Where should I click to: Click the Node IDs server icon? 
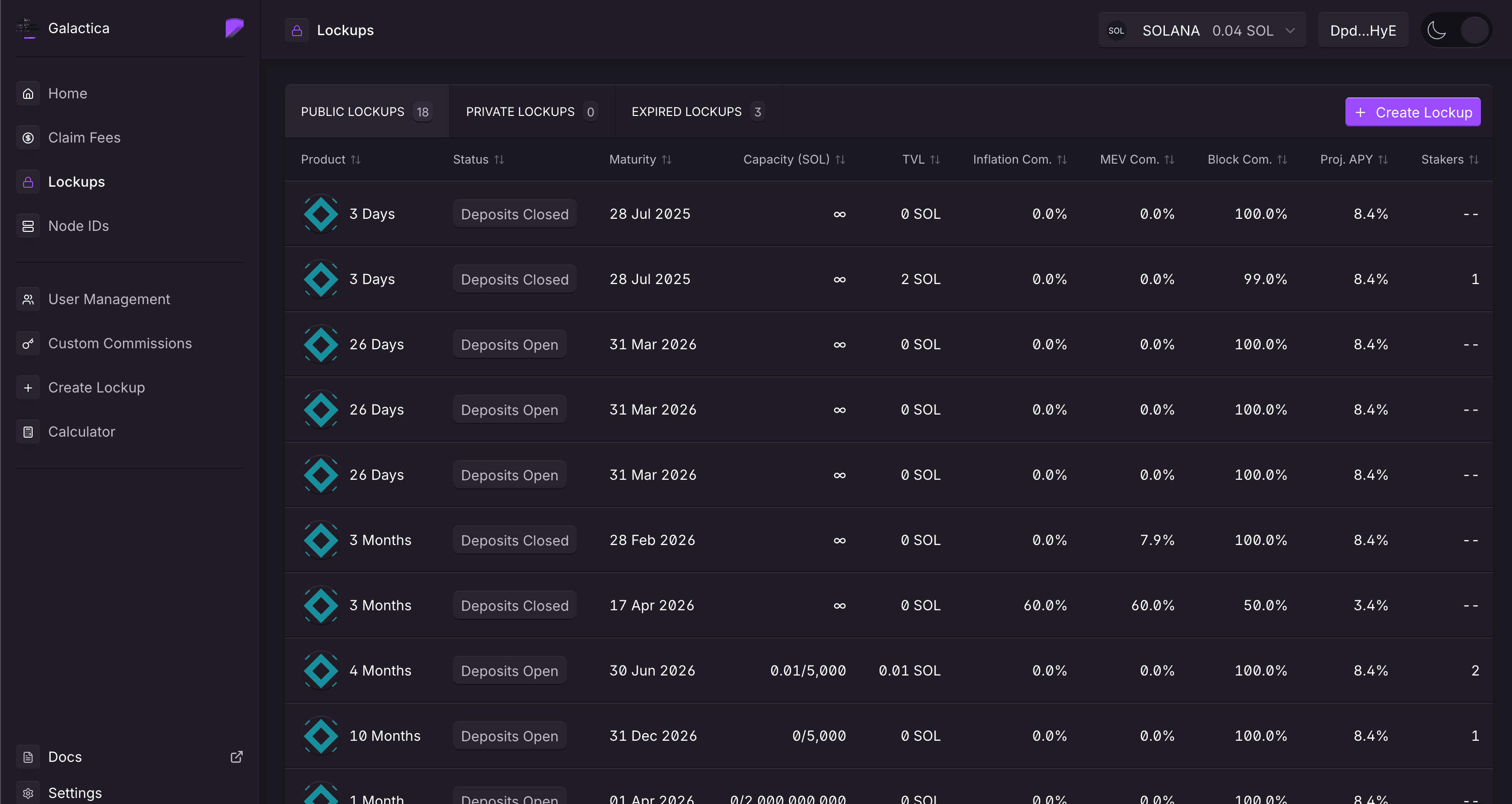28,226
